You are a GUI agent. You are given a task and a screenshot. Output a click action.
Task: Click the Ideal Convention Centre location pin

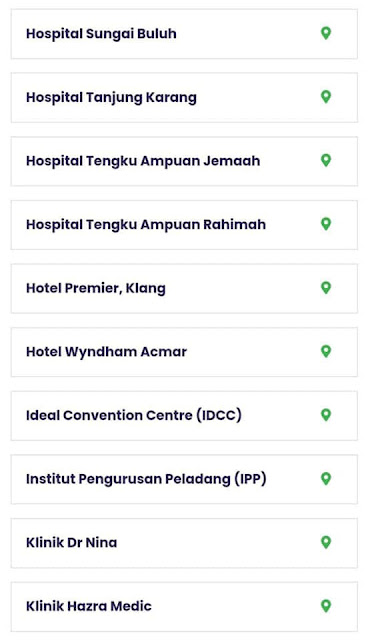coord(325,415)
